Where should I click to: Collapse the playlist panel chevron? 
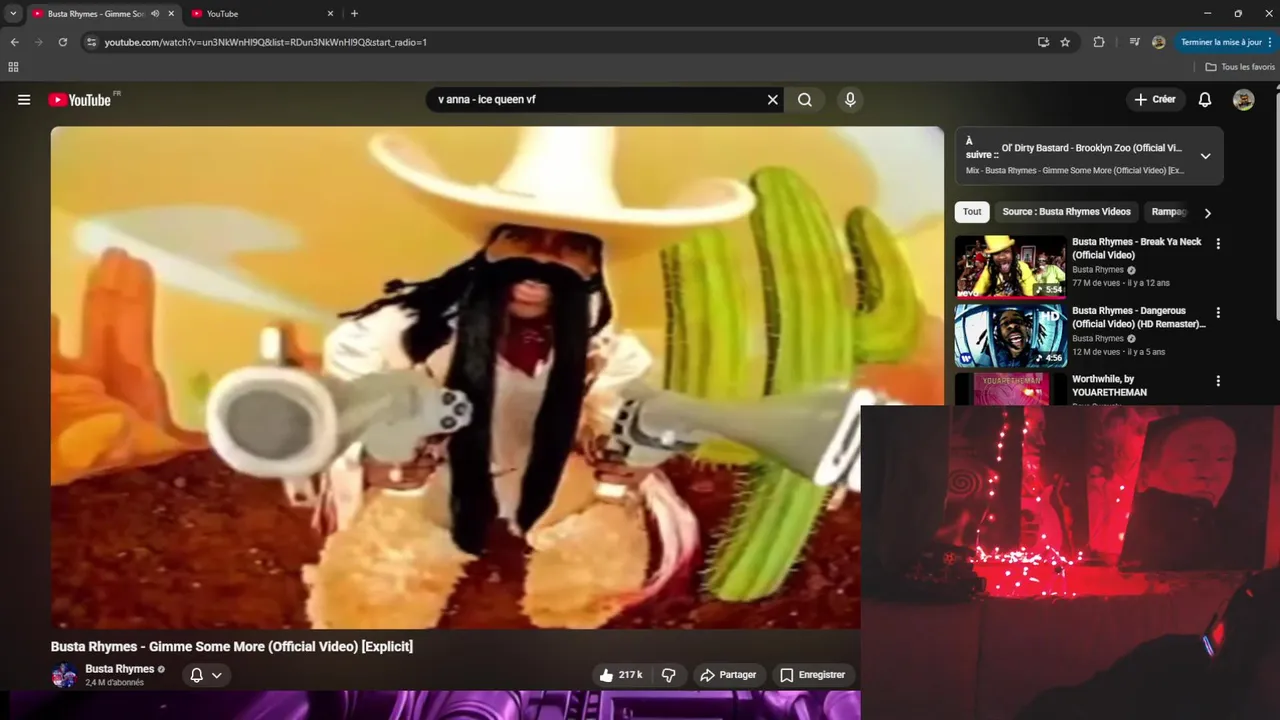tap(1205, 156)
